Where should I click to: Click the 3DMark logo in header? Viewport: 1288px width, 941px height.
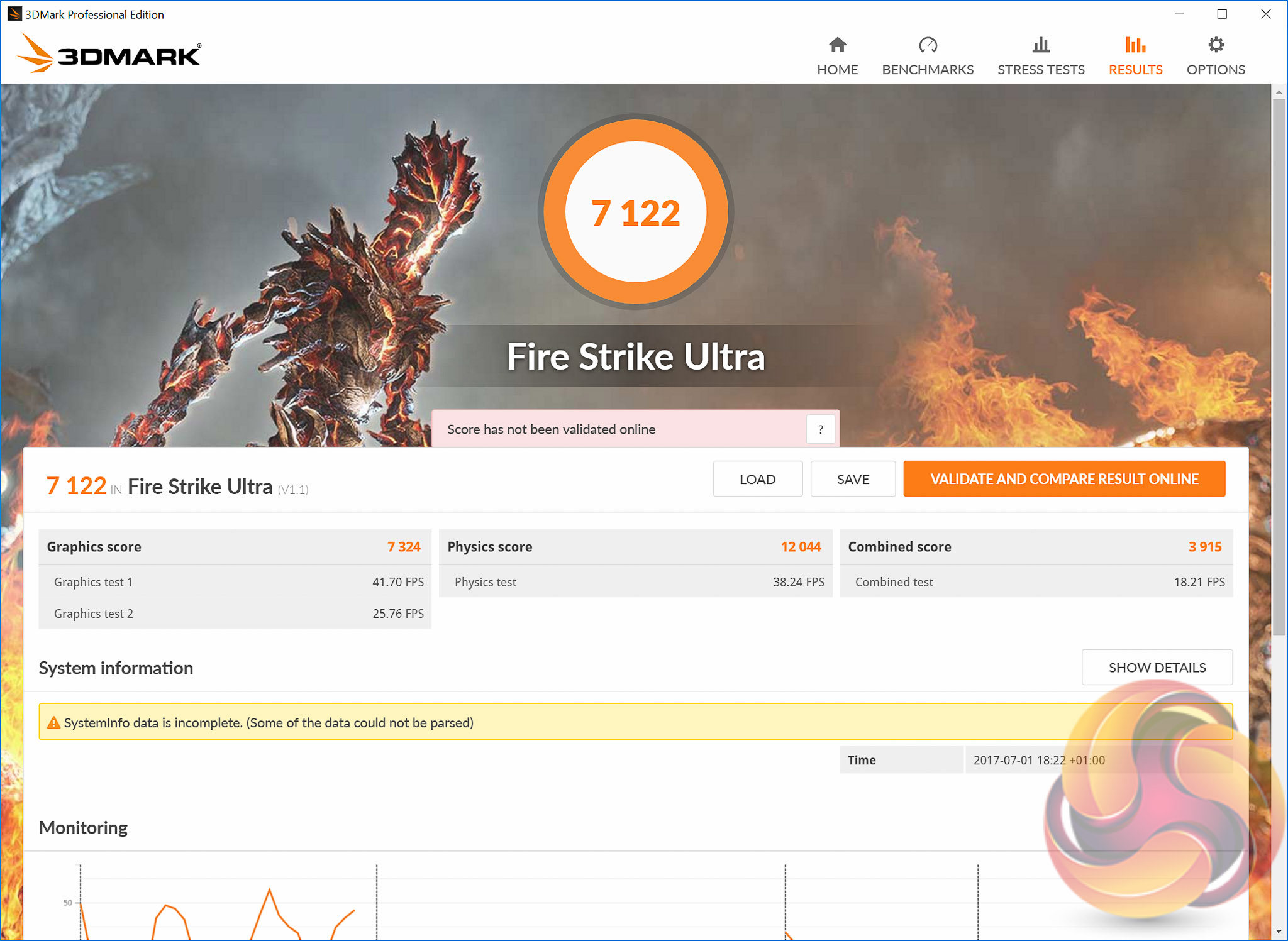pos(109,54)
